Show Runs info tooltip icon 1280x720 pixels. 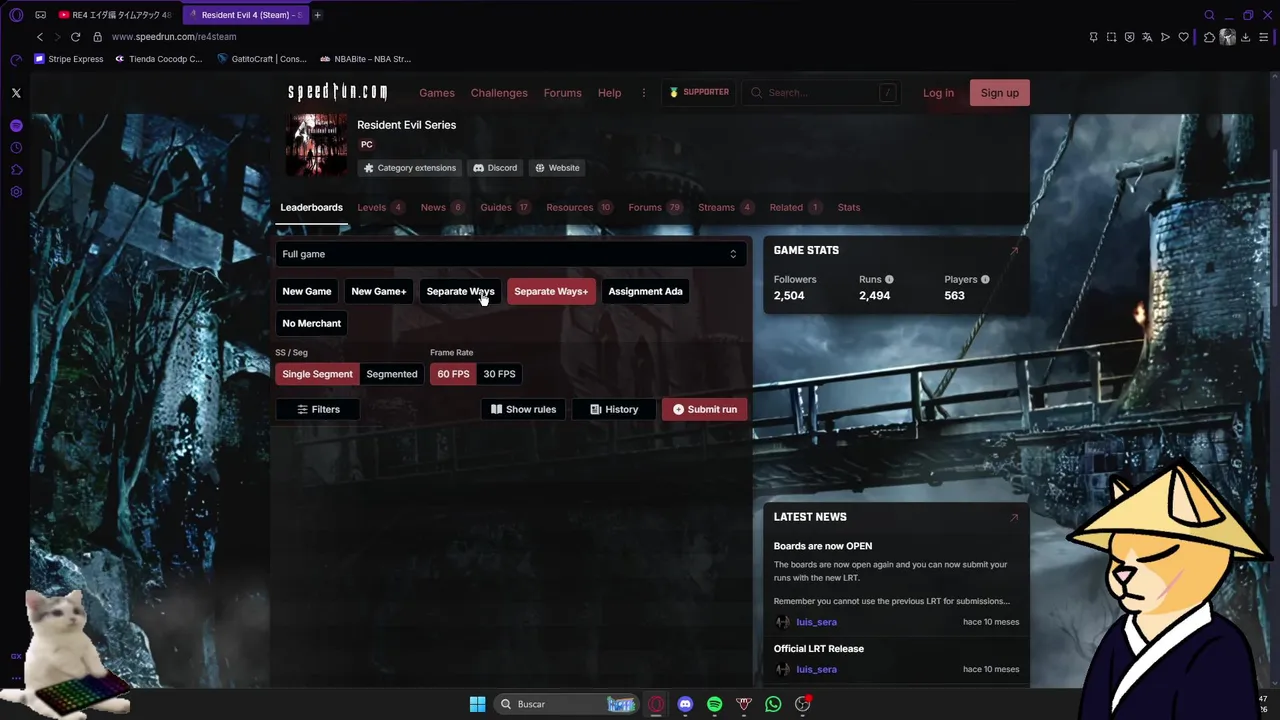[x=889, y=280]
